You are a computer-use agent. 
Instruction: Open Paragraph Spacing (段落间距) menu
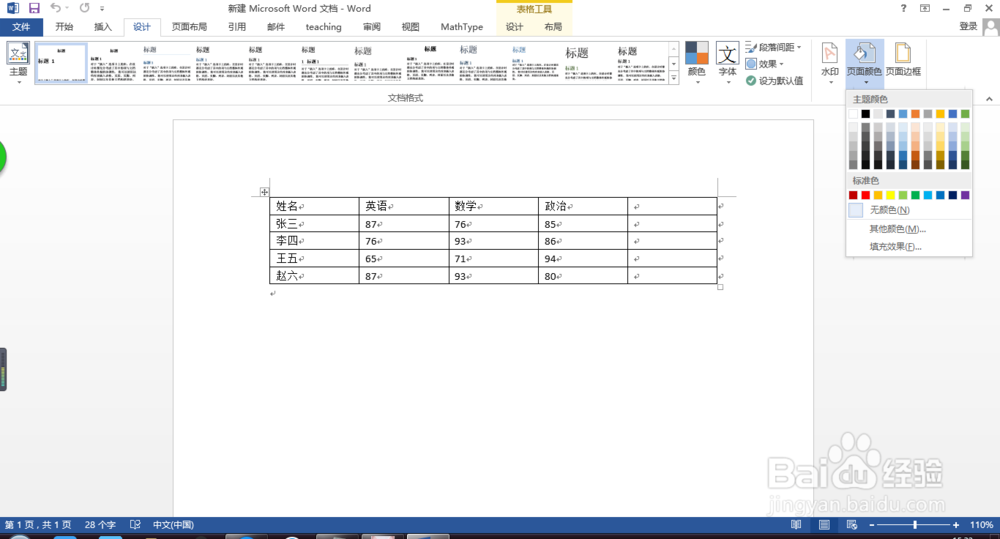tap(774, 47)
